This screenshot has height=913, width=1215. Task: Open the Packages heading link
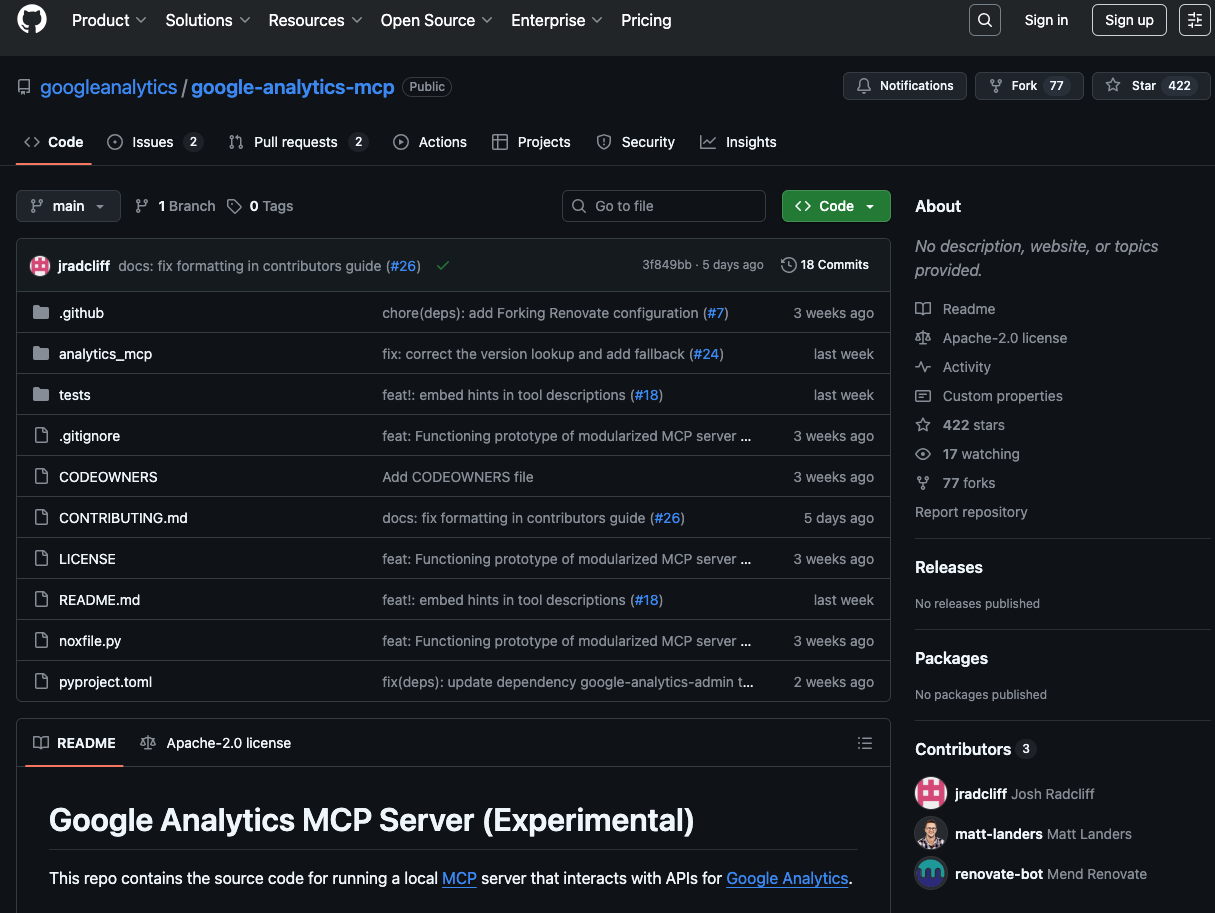(951, 658)
